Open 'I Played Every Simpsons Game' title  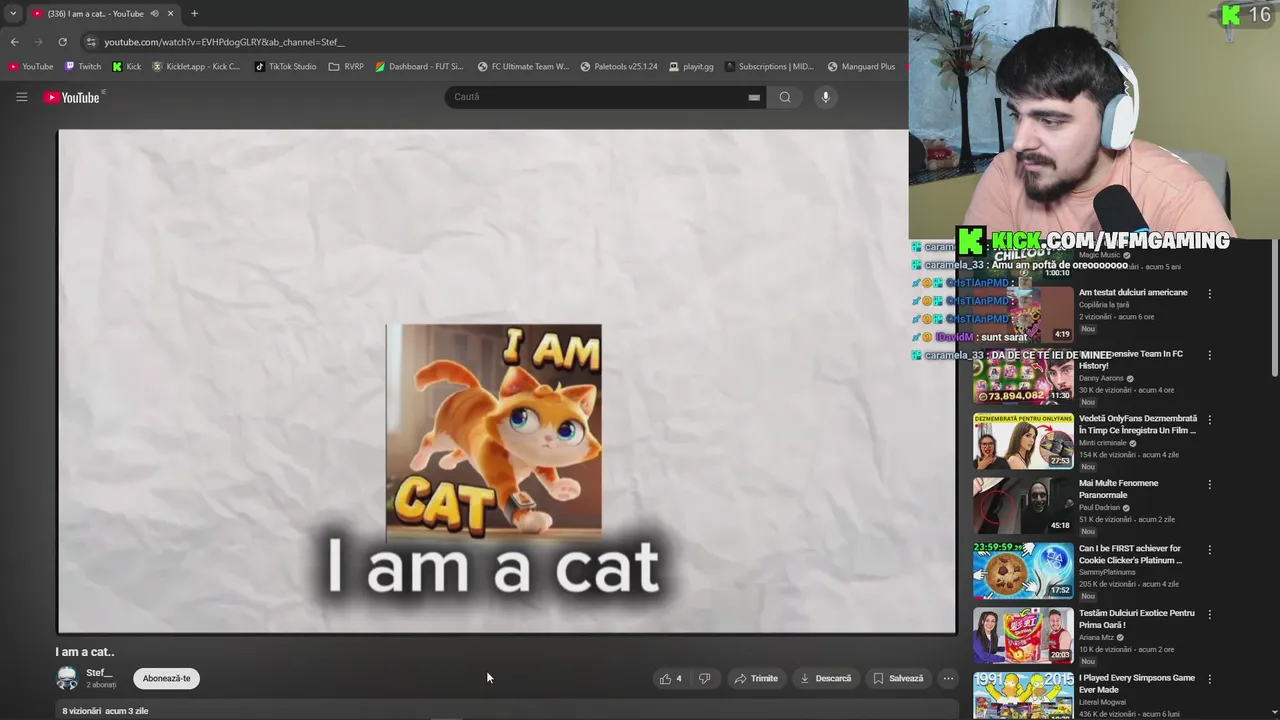click(1137, 684)
